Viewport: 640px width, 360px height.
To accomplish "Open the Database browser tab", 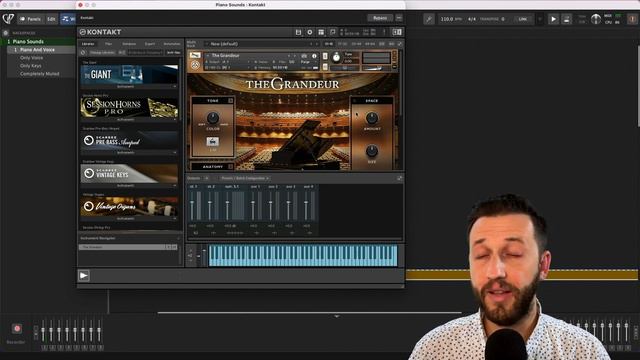I will pos(129,44).
